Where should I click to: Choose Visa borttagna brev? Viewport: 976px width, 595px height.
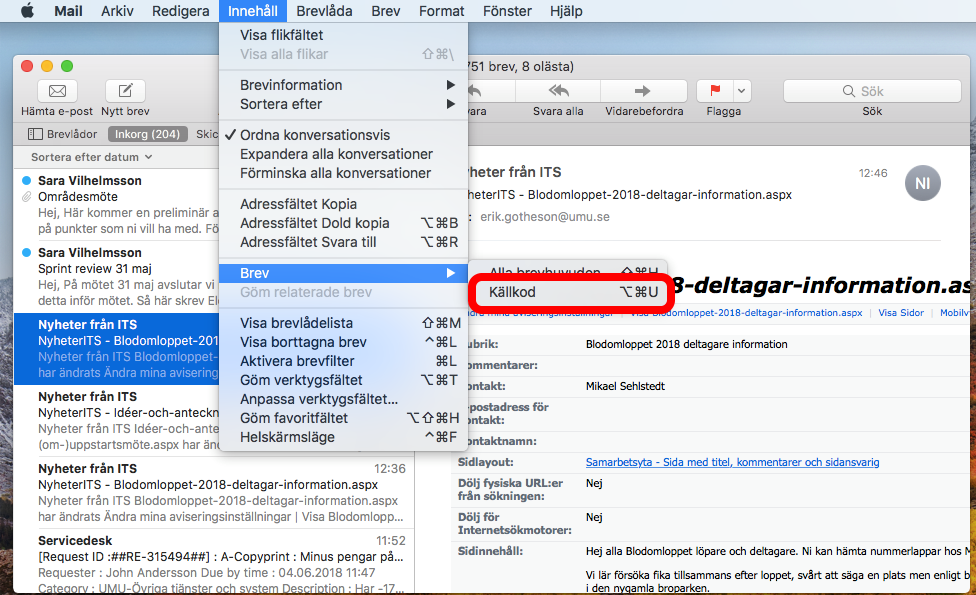tap(344, 342)
